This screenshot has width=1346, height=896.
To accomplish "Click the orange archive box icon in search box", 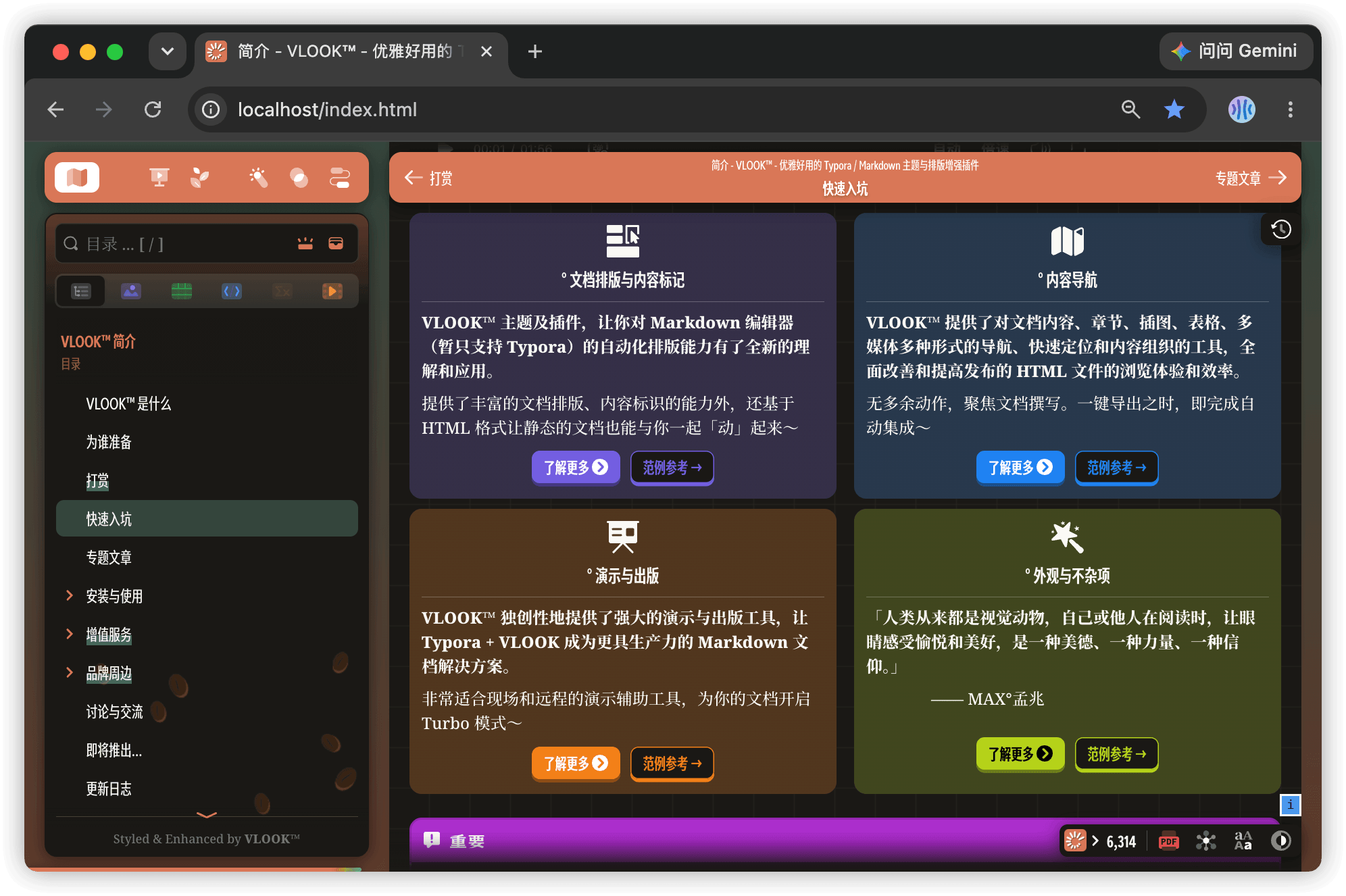I will [336, 243].
